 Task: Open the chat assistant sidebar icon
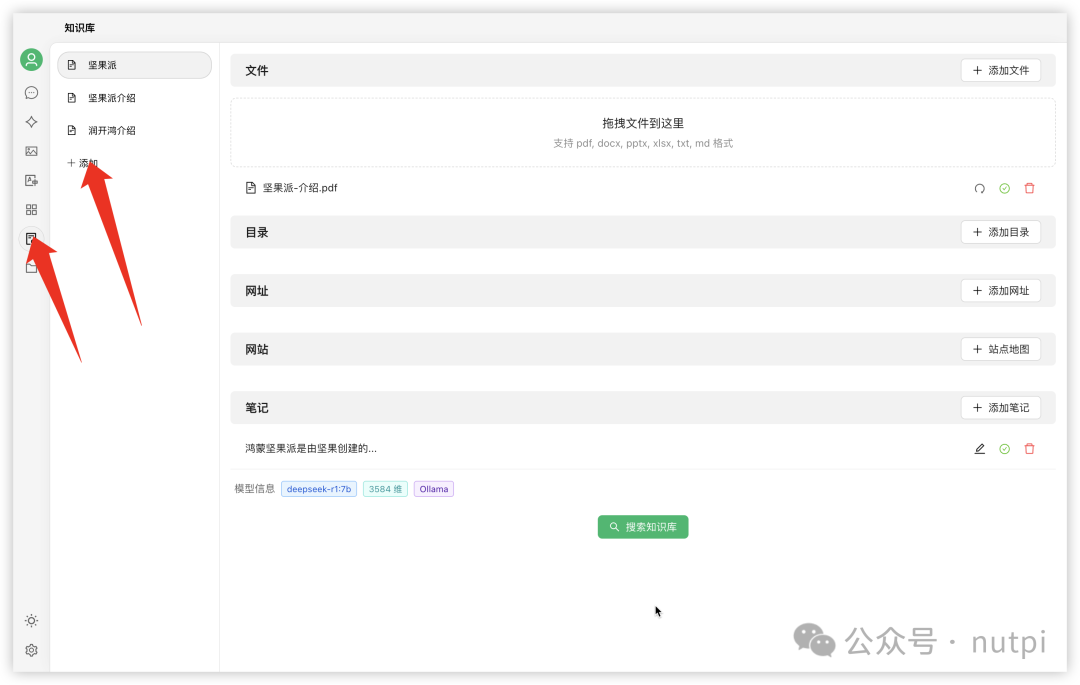coord(31,93)
